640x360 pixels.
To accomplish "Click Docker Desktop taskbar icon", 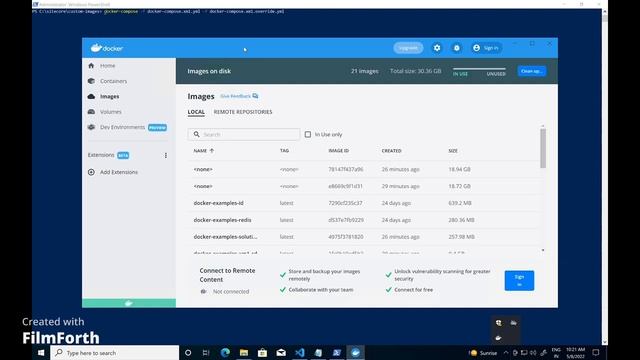I will [356, 353].
